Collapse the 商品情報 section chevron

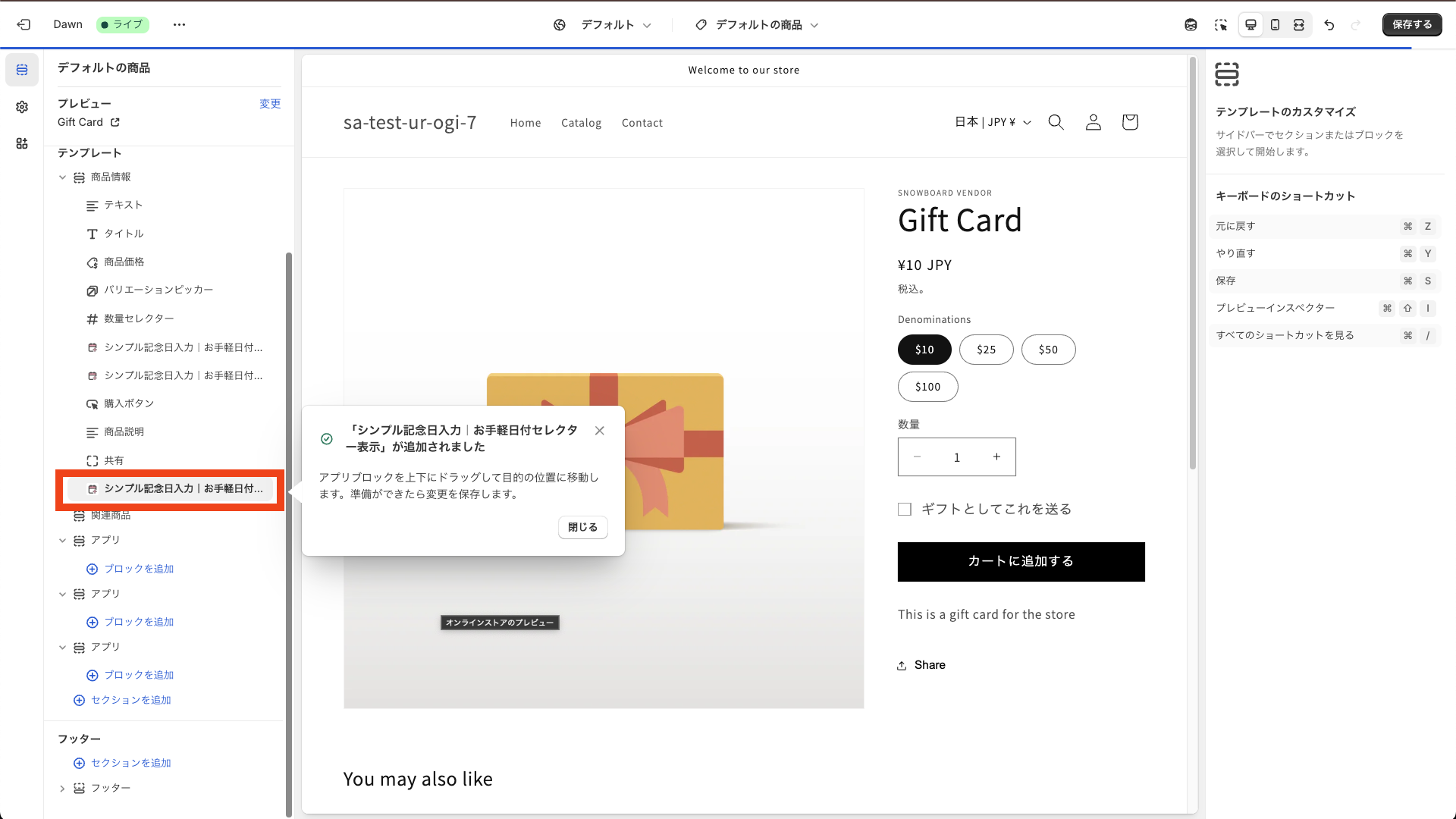(x=62, y=177)
